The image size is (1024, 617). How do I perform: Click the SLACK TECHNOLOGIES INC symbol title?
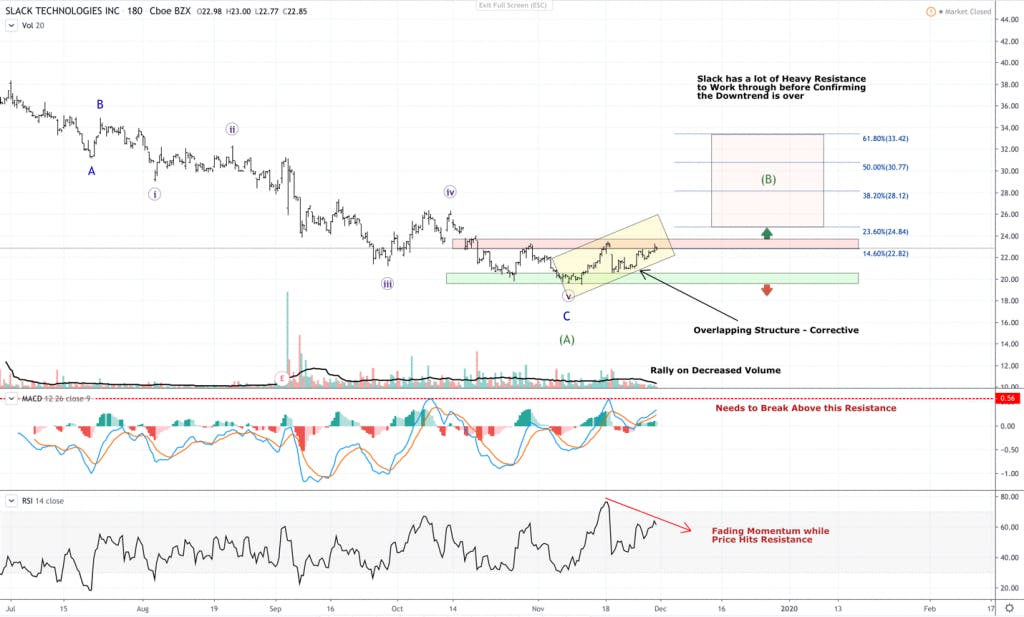coord(63,11)
